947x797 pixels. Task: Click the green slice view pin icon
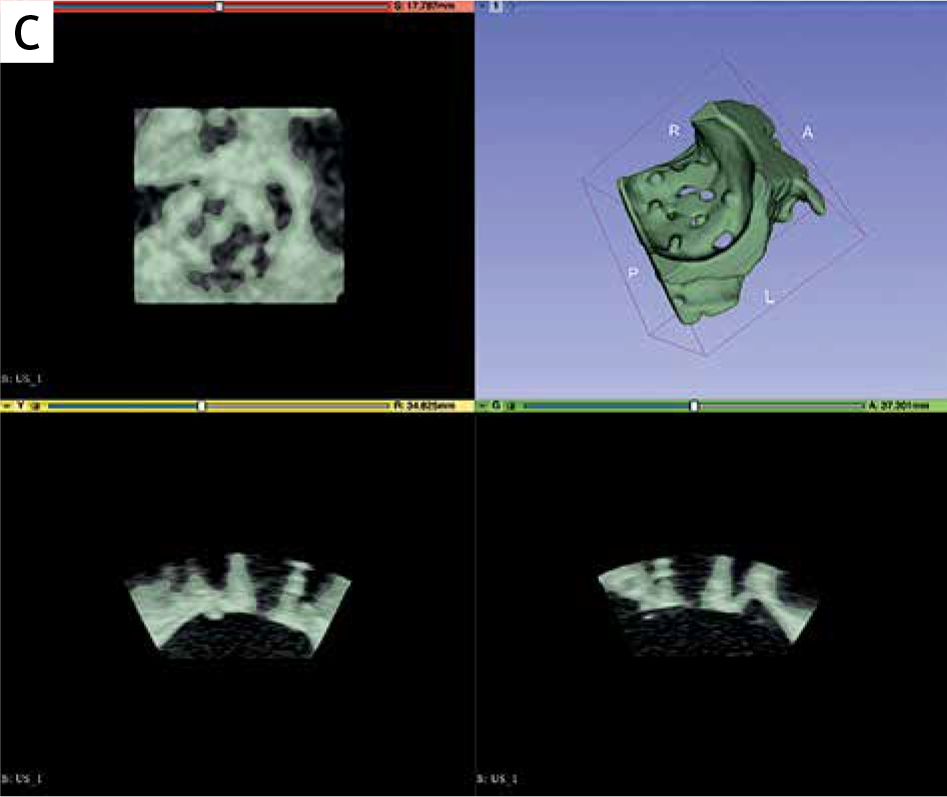[483, 406]
